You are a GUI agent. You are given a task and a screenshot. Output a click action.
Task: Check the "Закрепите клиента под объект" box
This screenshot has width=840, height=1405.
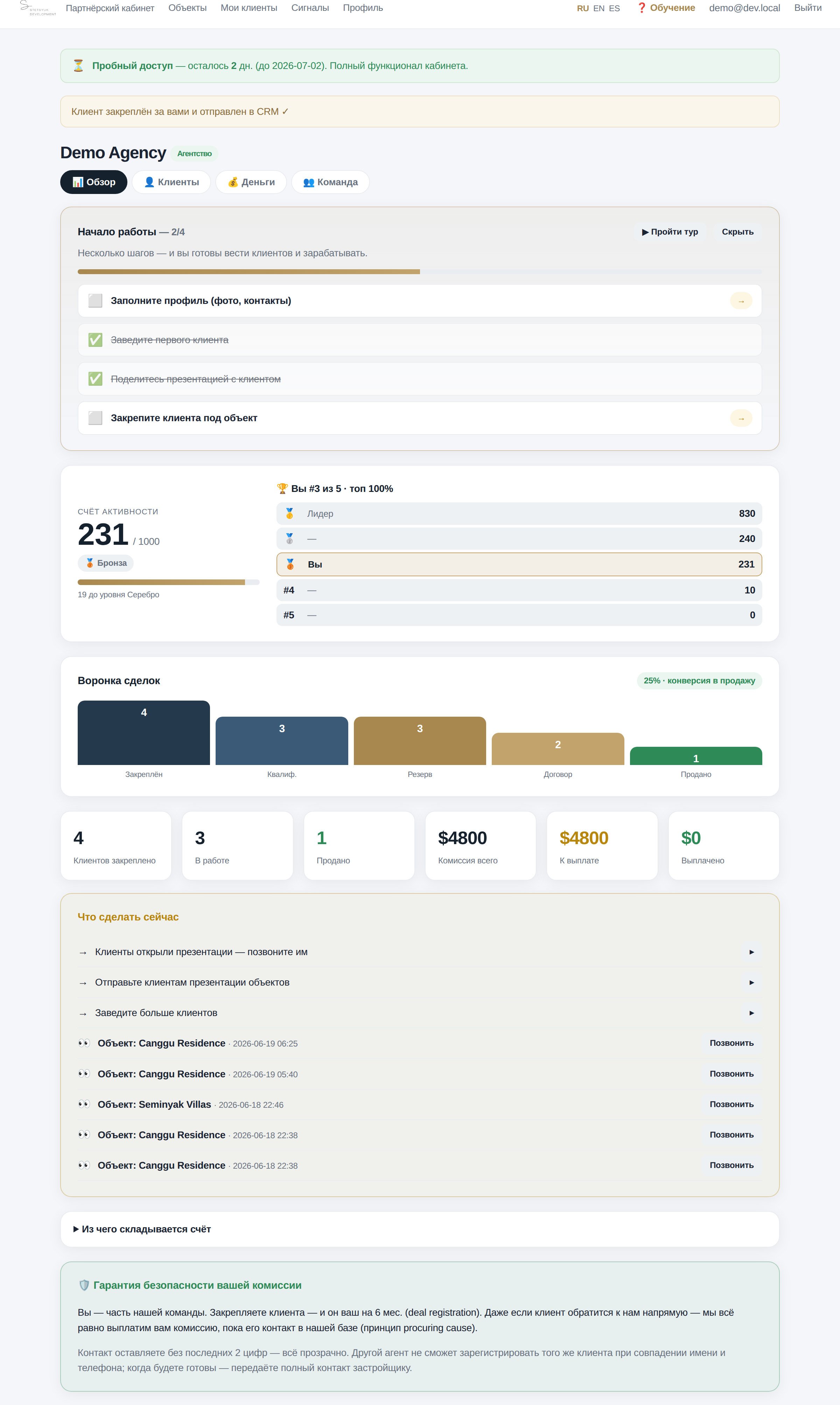(x=95, y=418)
